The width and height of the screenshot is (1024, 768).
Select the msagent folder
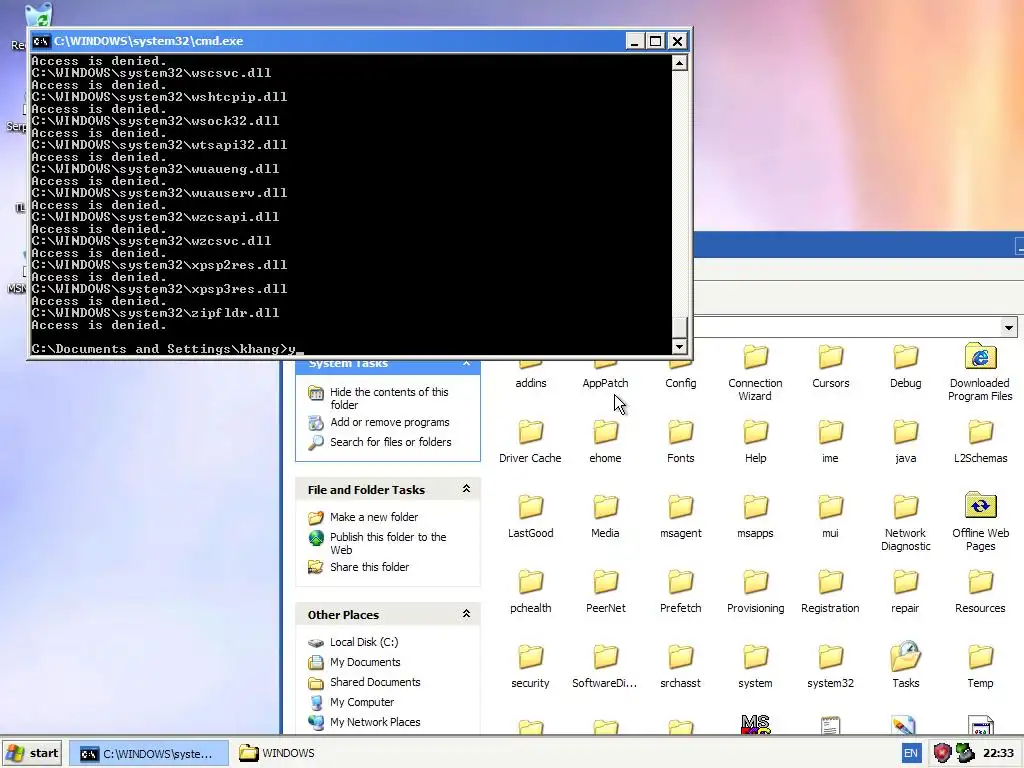(x=680, y=517)
